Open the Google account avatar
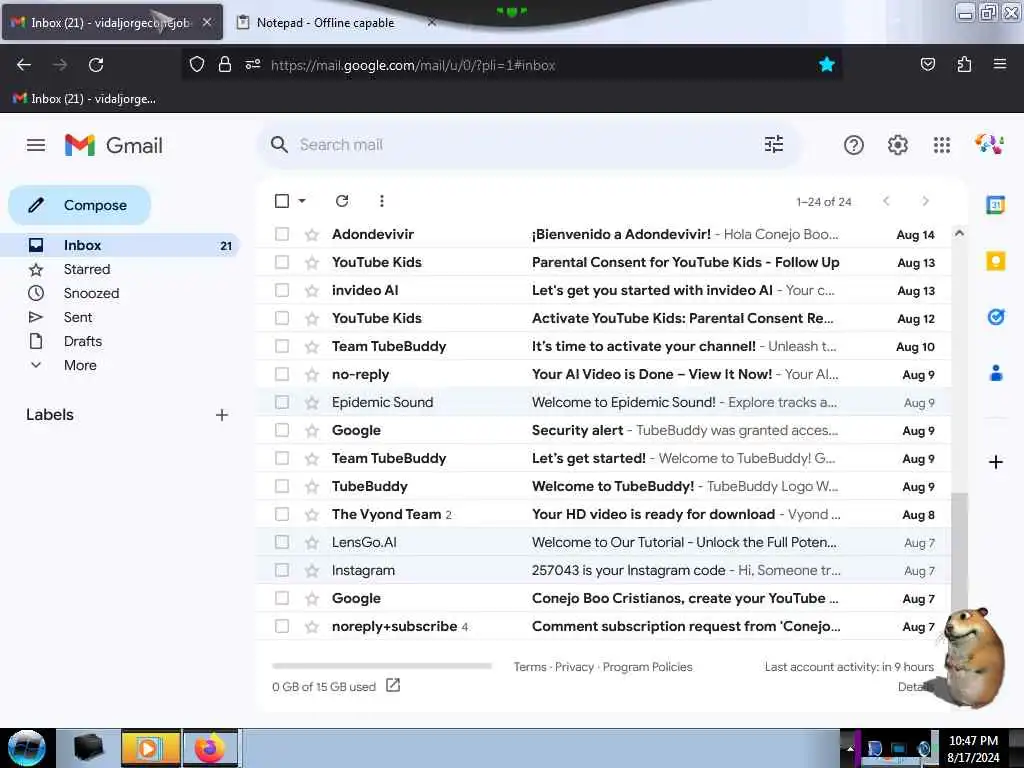1024x768 pixels. click(x=989, y=144)
